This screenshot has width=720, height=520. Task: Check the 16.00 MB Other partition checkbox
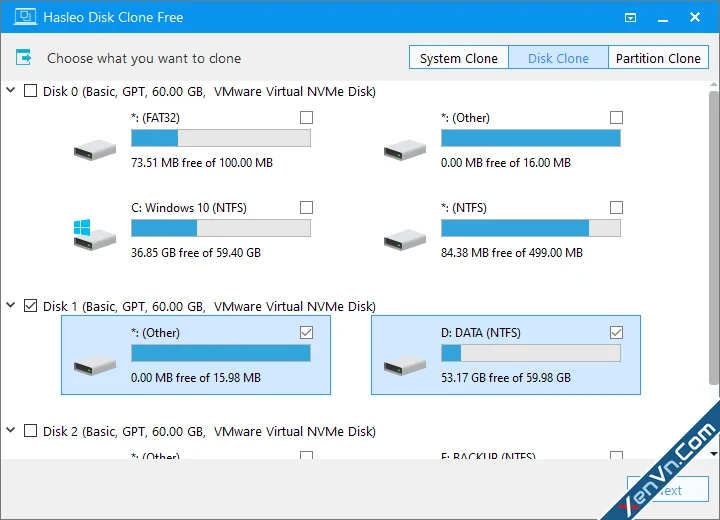pos(616,118)
